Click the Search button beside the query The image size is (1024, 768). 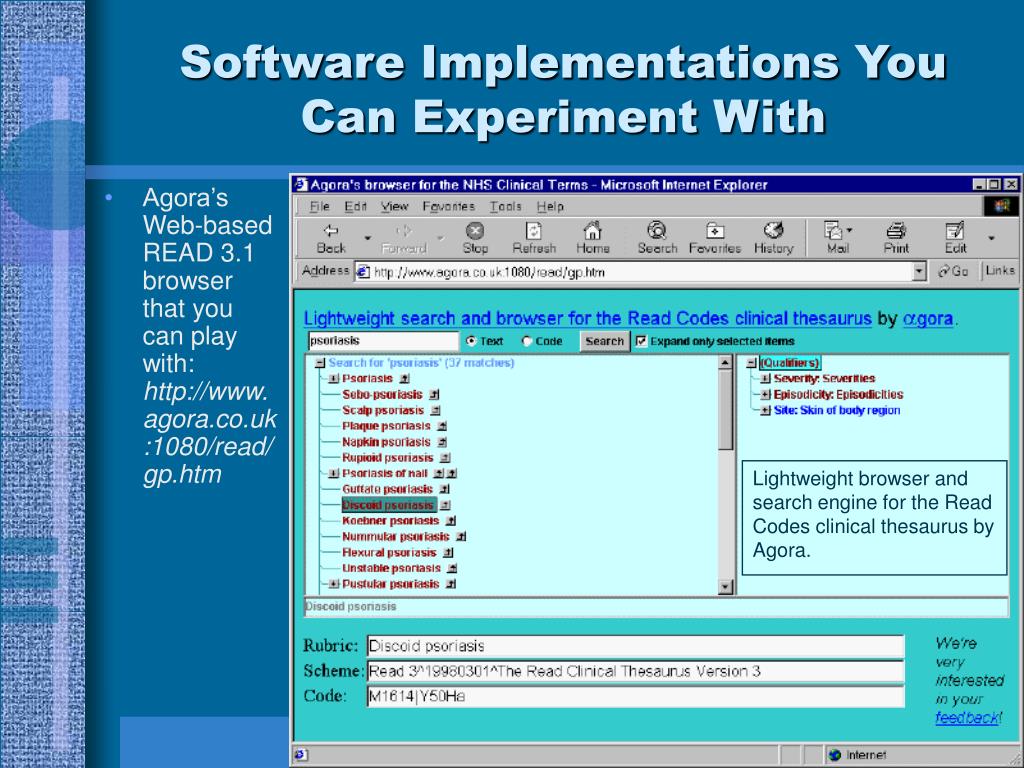pos(604,341)
